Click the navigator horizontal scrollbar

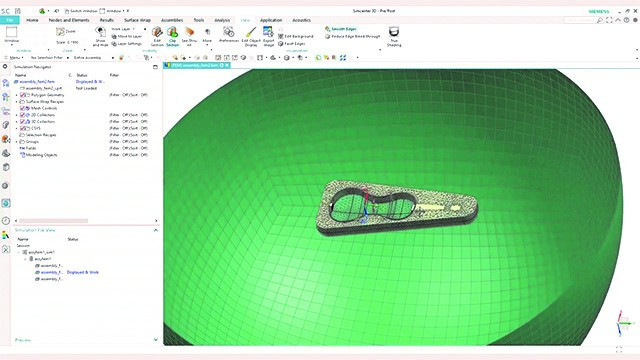pyautogui.click(x=53, y=221)
